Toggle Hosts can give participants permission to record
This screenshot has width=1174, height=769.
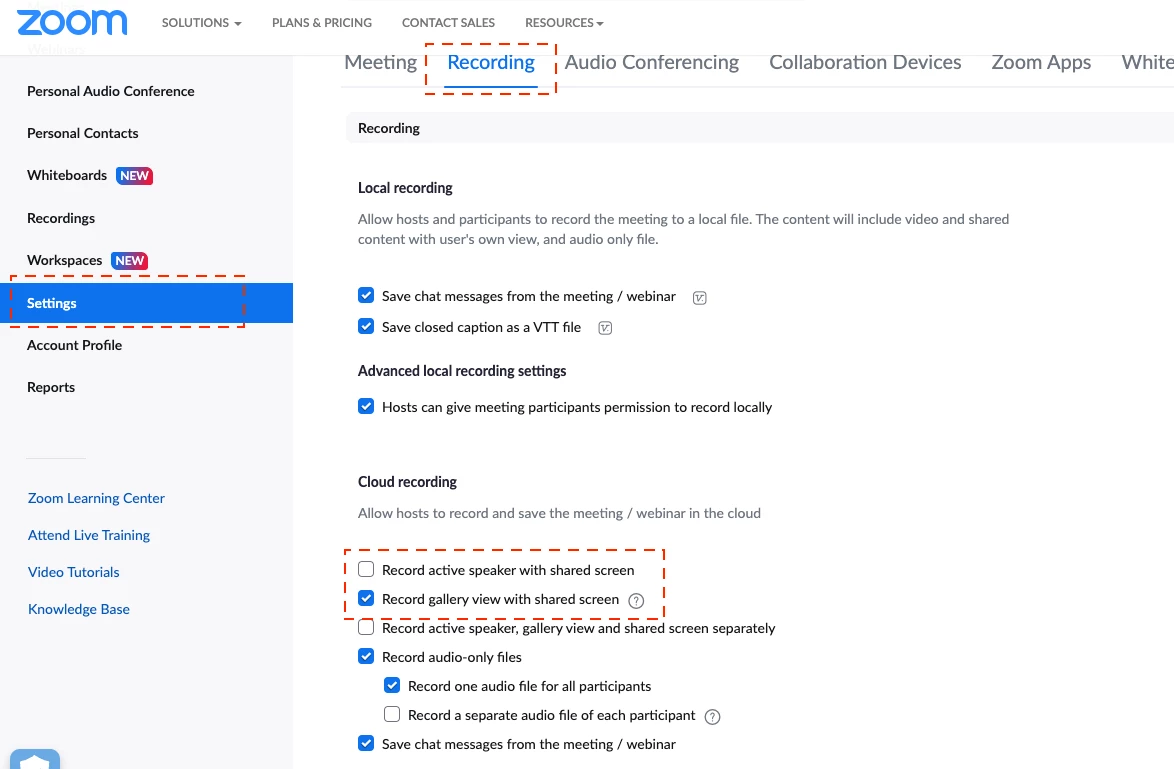366,406
